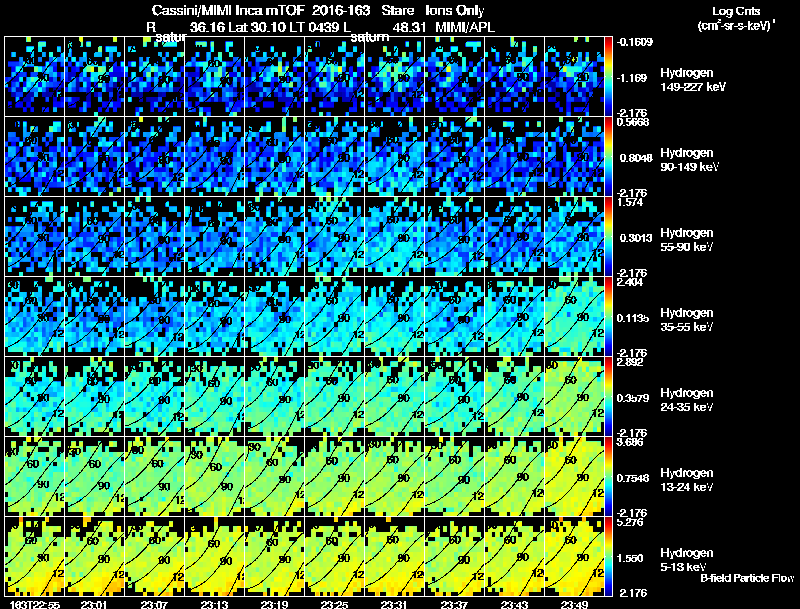800x609 pixels.
Task: Click the '23:37' time label
Action: tap(454, 604)
